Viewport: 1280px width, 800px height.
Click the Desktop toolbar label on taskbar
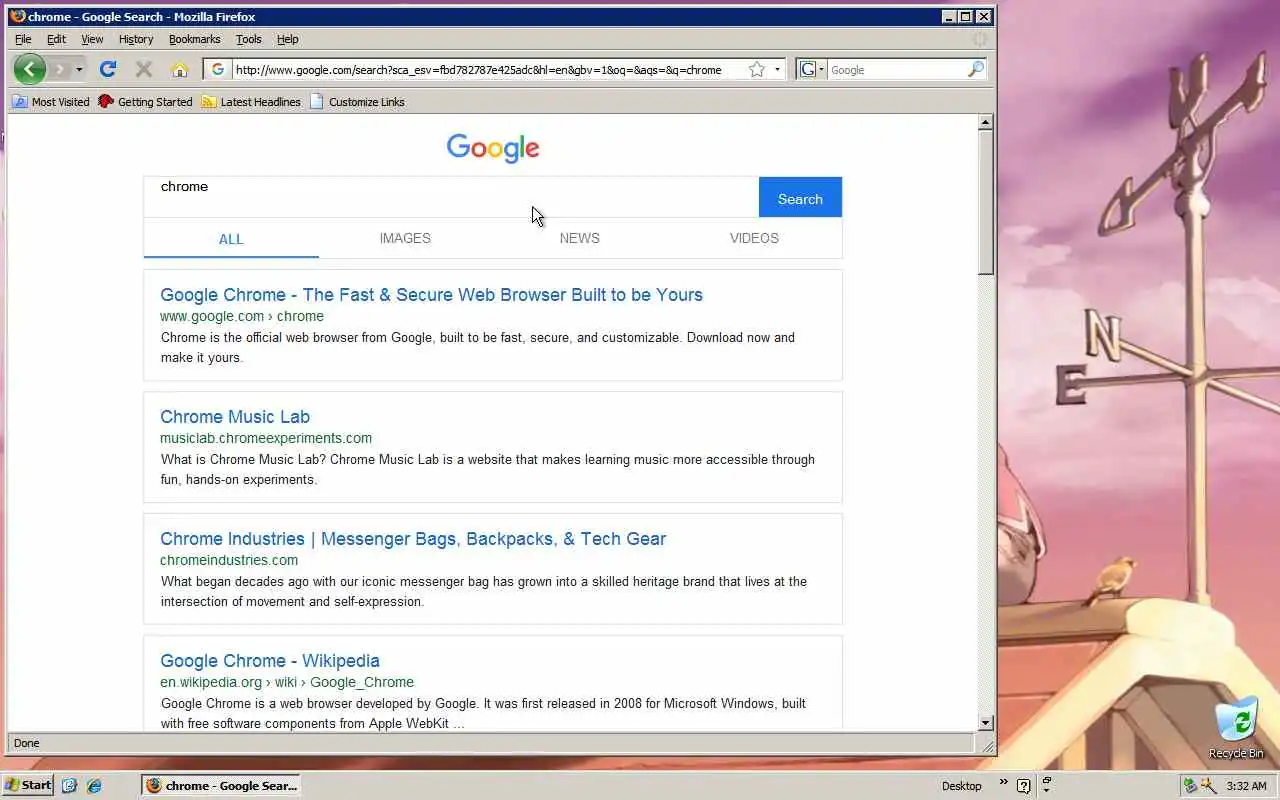click(962, 786)
